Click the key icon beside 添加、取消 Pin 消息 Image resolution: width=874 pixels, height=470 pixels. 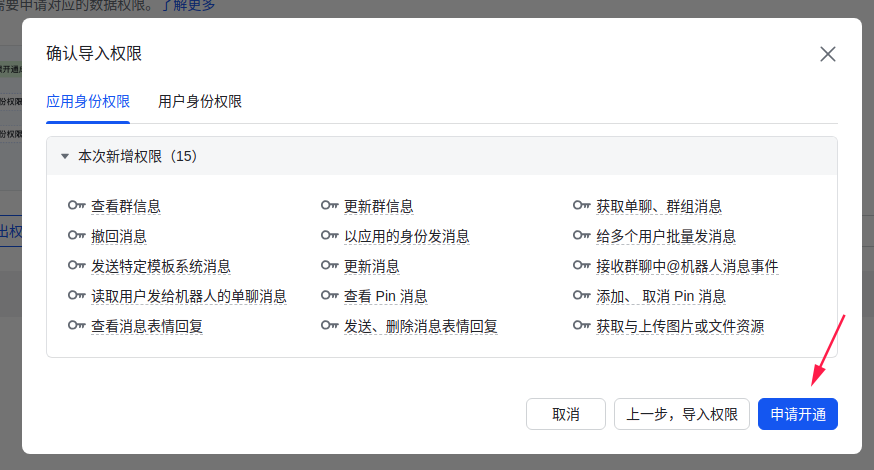581,295
